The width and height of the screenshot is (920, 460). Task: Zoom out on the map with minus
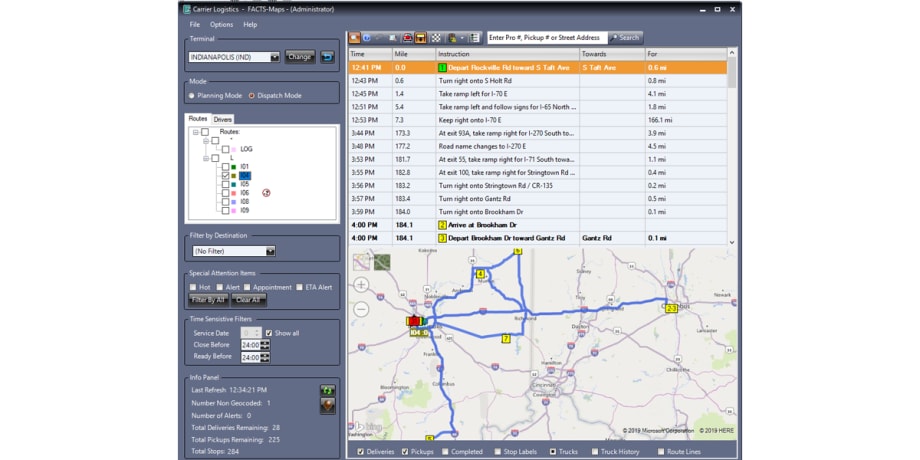pos(361,309)
